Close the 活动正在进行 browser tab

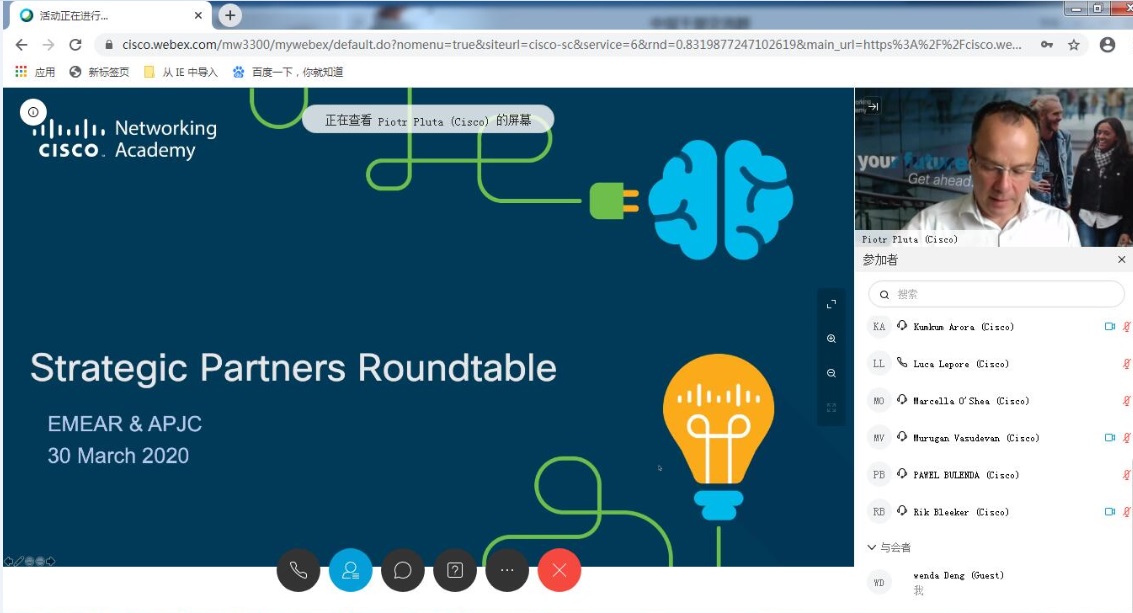click(x=198, y=15)
